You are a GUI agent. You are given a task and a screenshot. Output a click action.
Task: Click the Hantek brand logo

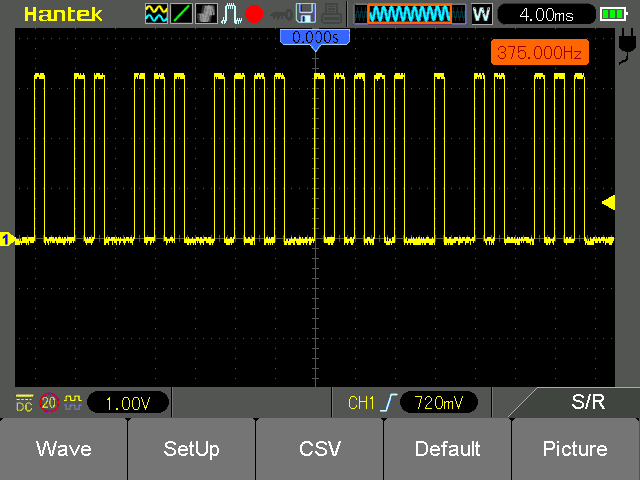coord(63,15)
